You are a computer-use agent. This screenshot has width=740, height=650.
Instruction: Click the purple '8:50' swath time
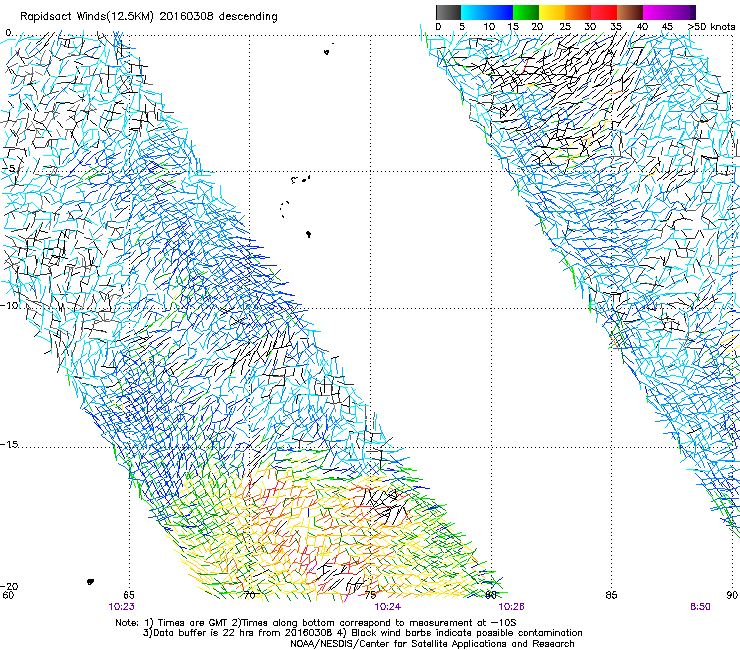click(x=700, y=607)
